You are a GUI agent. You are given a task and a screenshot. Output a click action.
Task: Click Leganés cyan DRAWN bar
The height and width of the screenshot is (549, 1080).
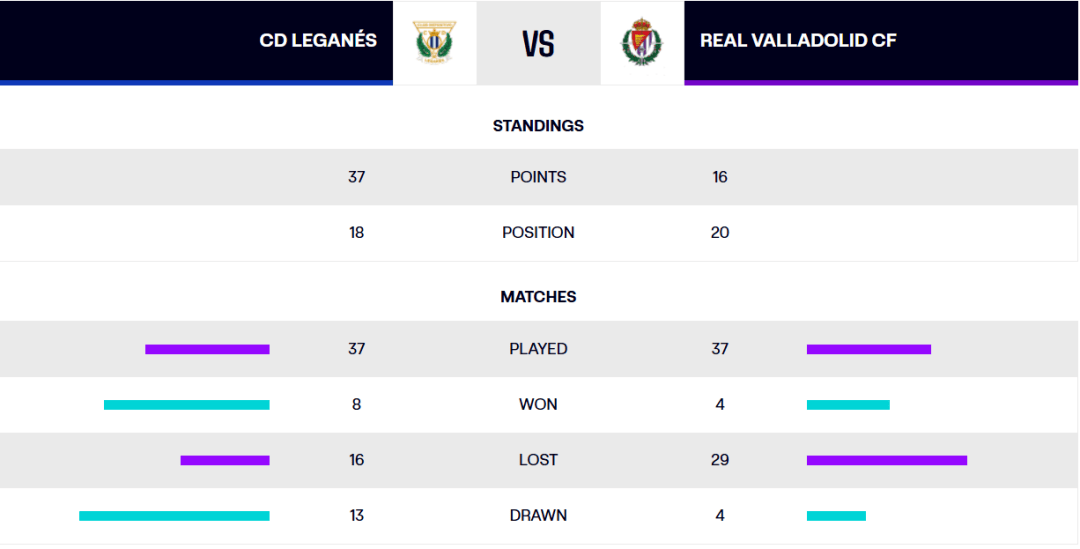click(x=174, y=516)
